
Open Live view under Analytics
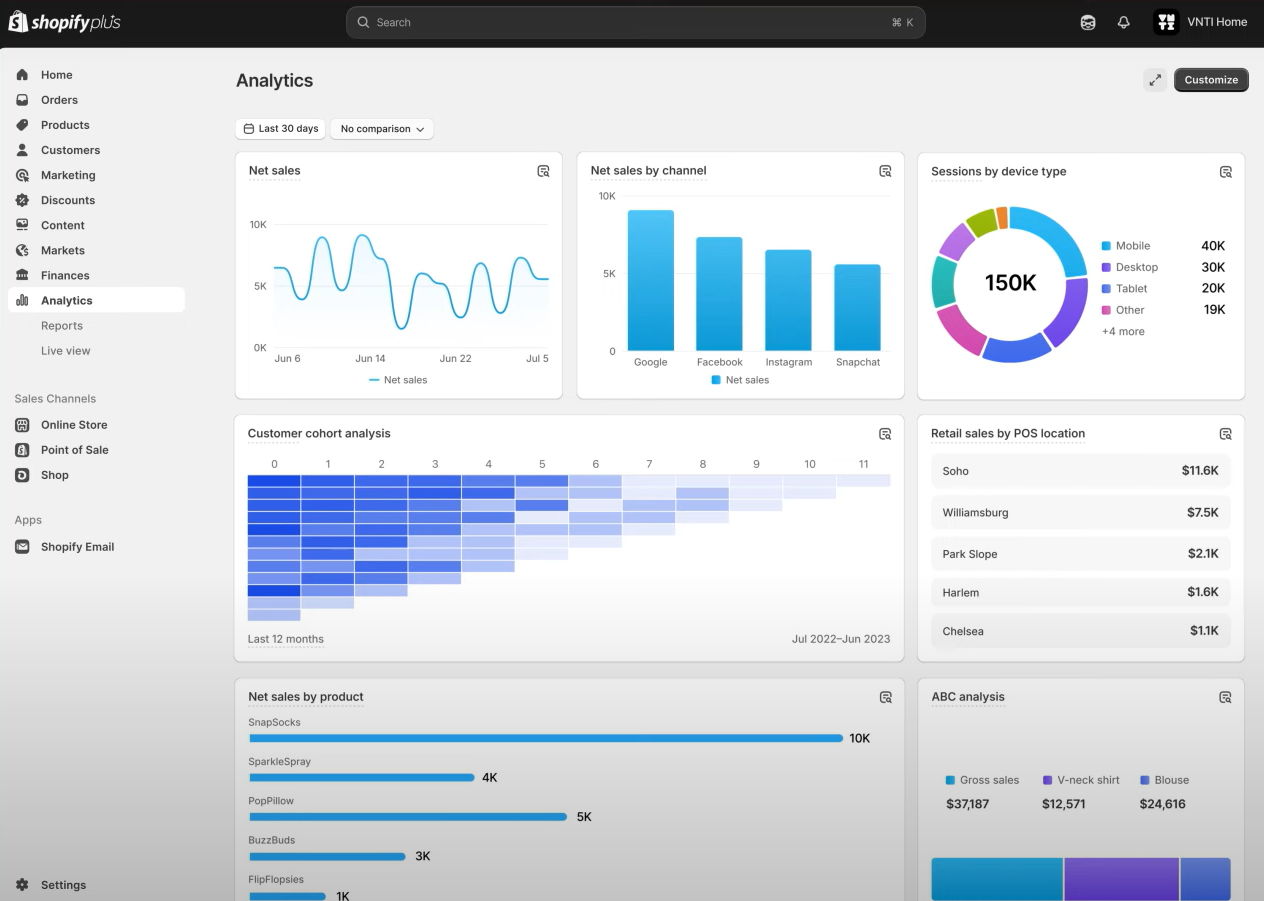tap(66, 351)
